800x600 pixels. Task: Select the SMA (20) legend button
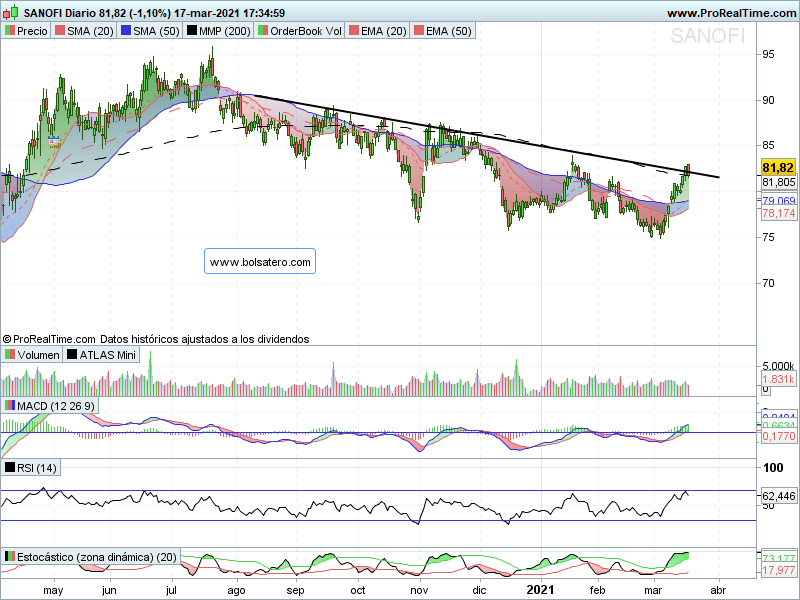84,31
